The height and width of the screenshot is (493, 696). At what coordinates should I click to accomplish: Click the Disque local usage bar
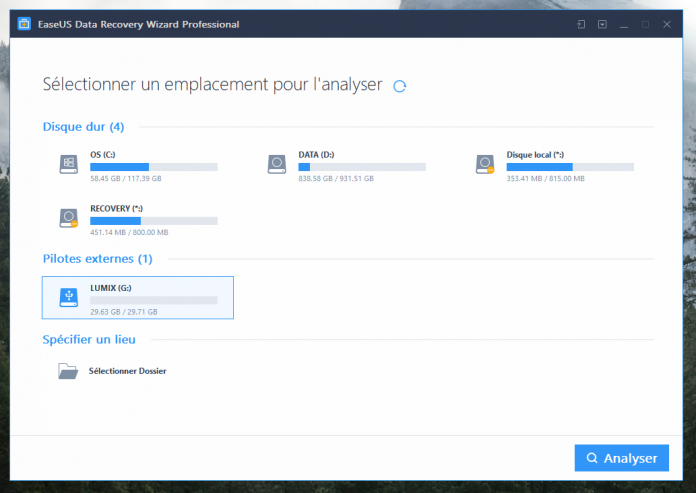pos(570,167)
